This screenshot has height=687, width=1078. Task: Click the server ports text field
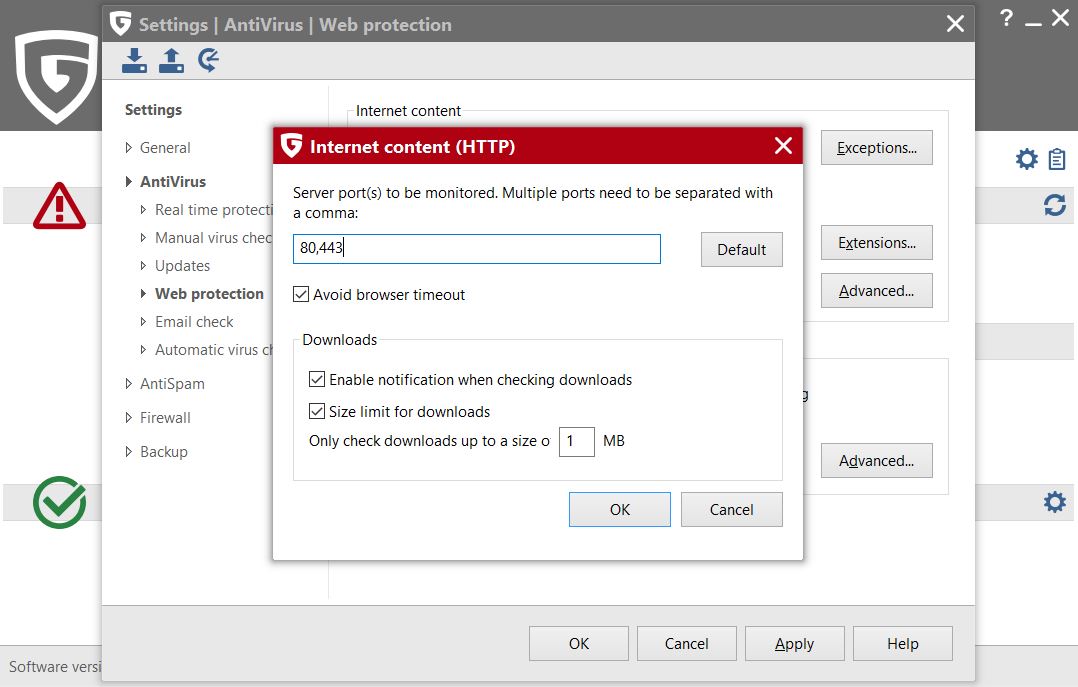(x=476, y=249)
